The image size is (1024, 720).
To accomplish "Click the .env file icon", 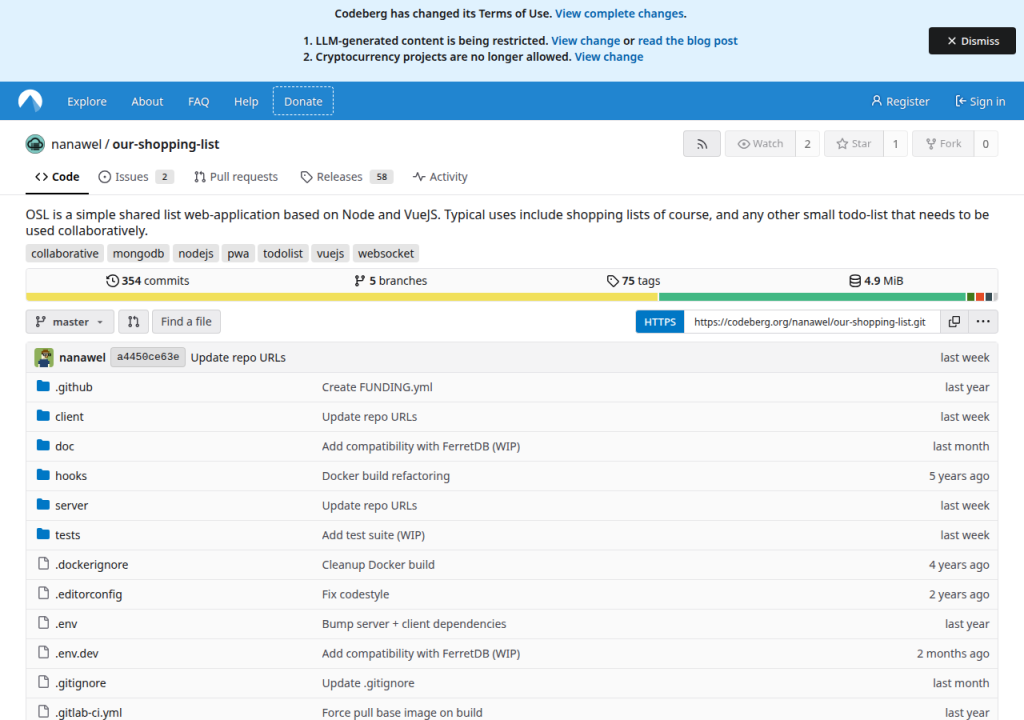I will (43, 623).
